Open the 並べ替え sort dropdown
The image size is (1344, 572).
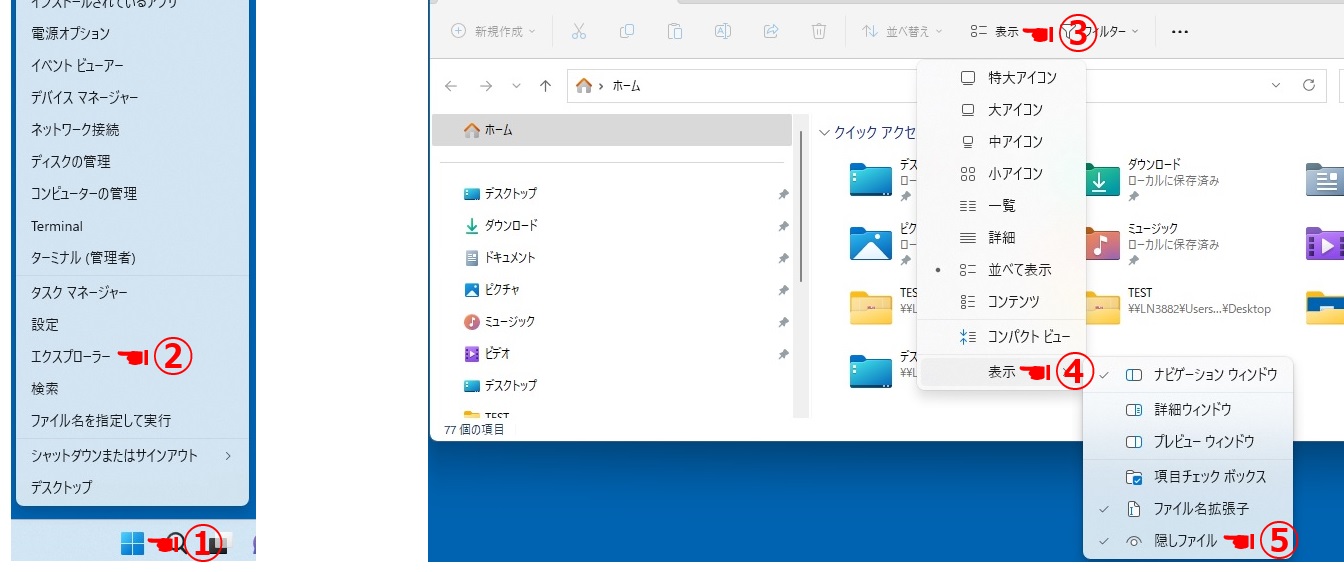(902, 31)
